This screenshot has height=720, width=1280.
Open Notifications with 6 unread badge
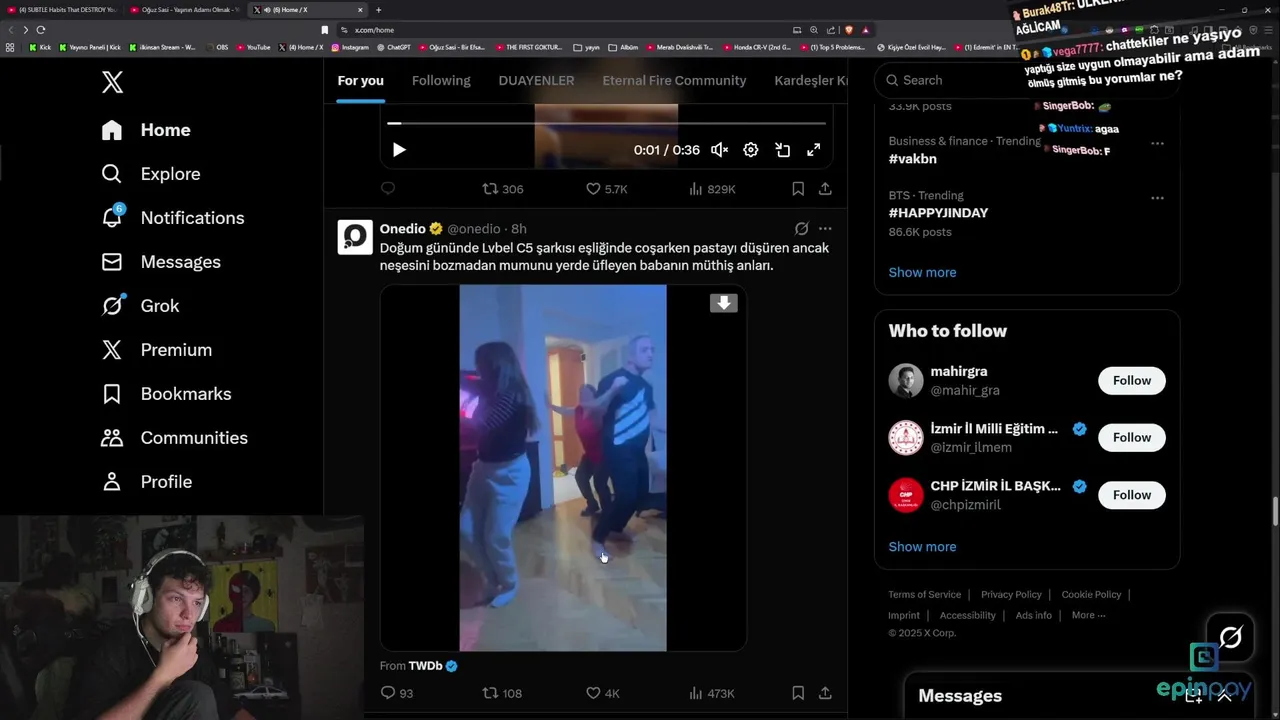(173, 218)
